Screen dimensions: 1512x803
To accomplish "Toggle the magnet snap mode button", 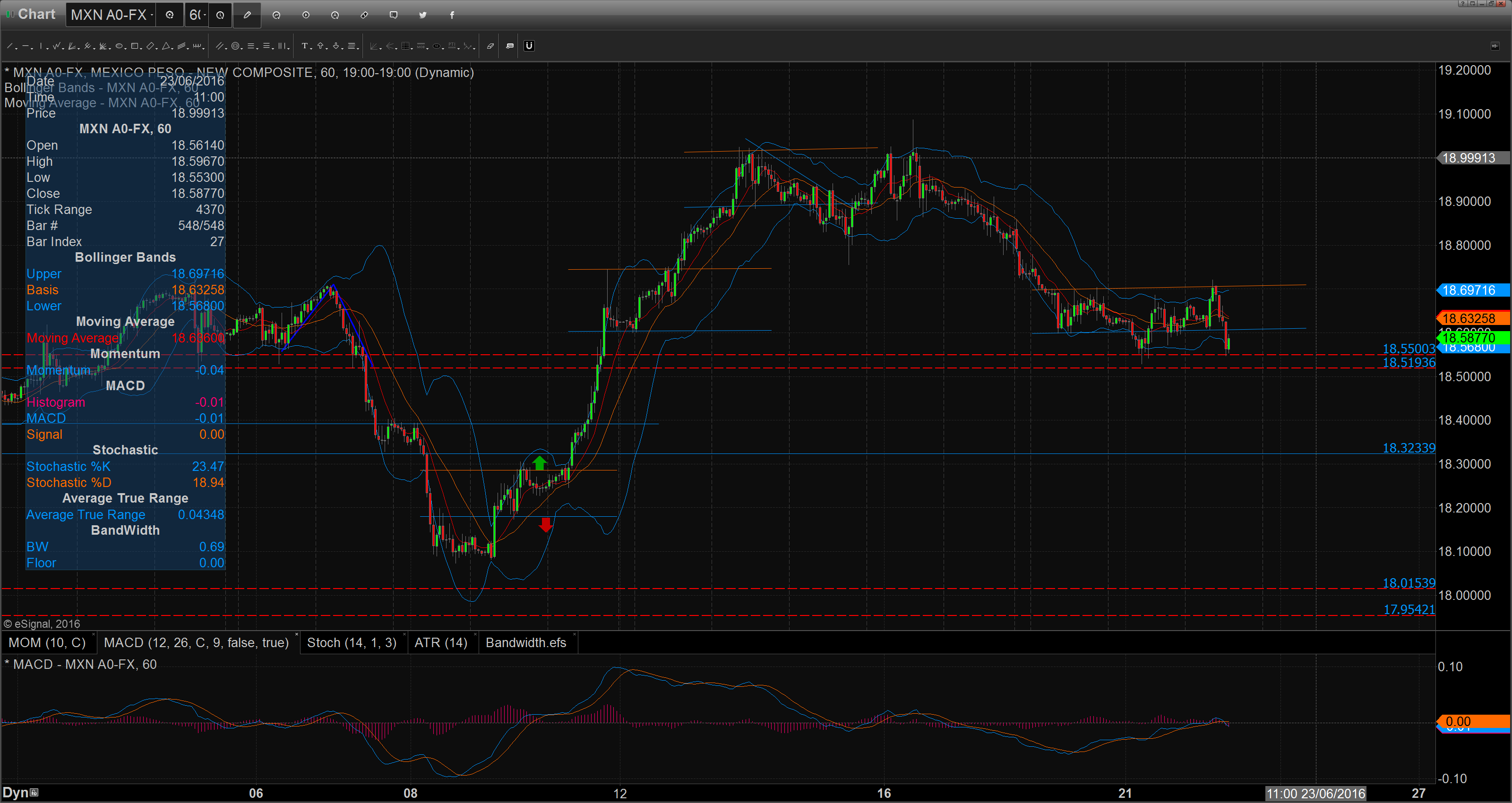I will point(529,46).
